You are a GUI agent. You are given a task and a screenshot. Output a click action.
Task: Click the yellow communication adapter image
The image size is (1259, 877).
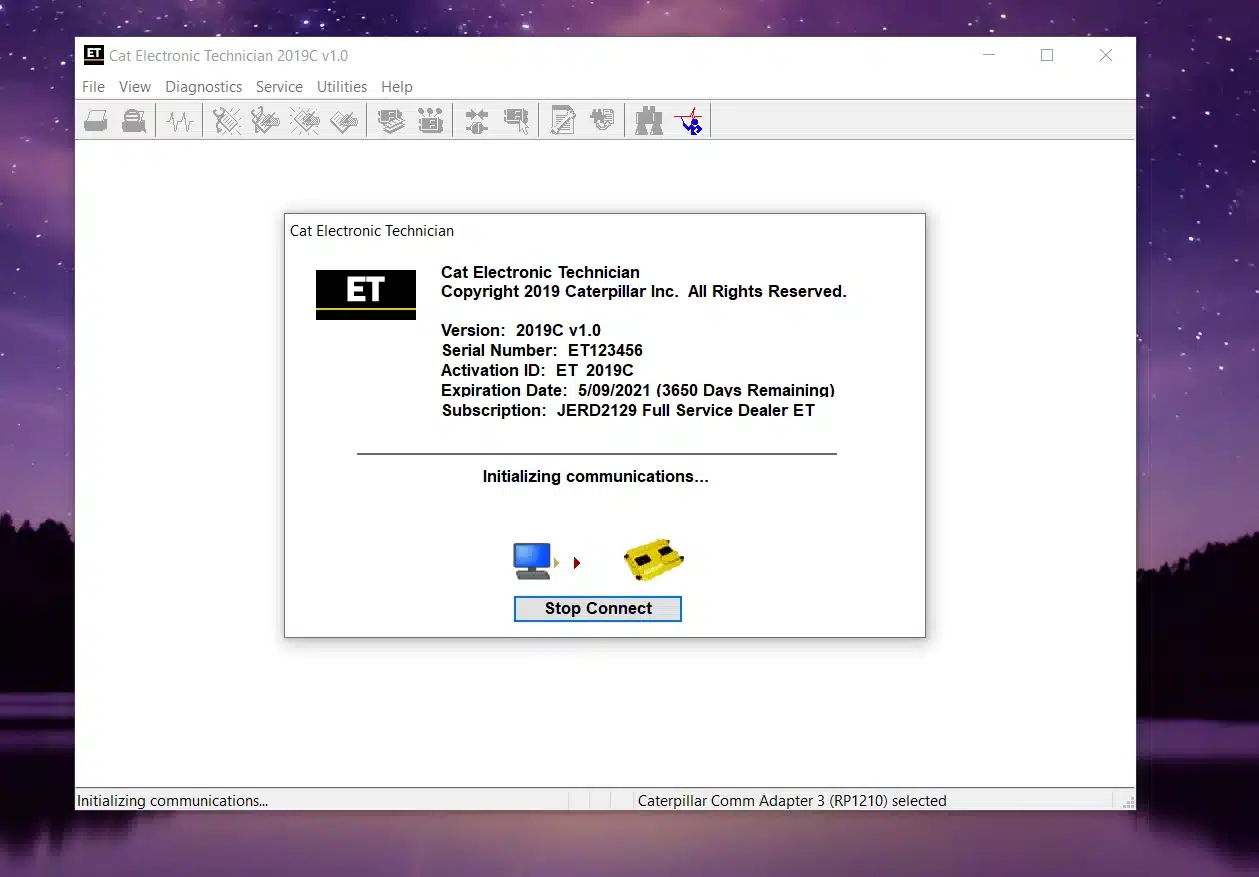coord(653,562)
